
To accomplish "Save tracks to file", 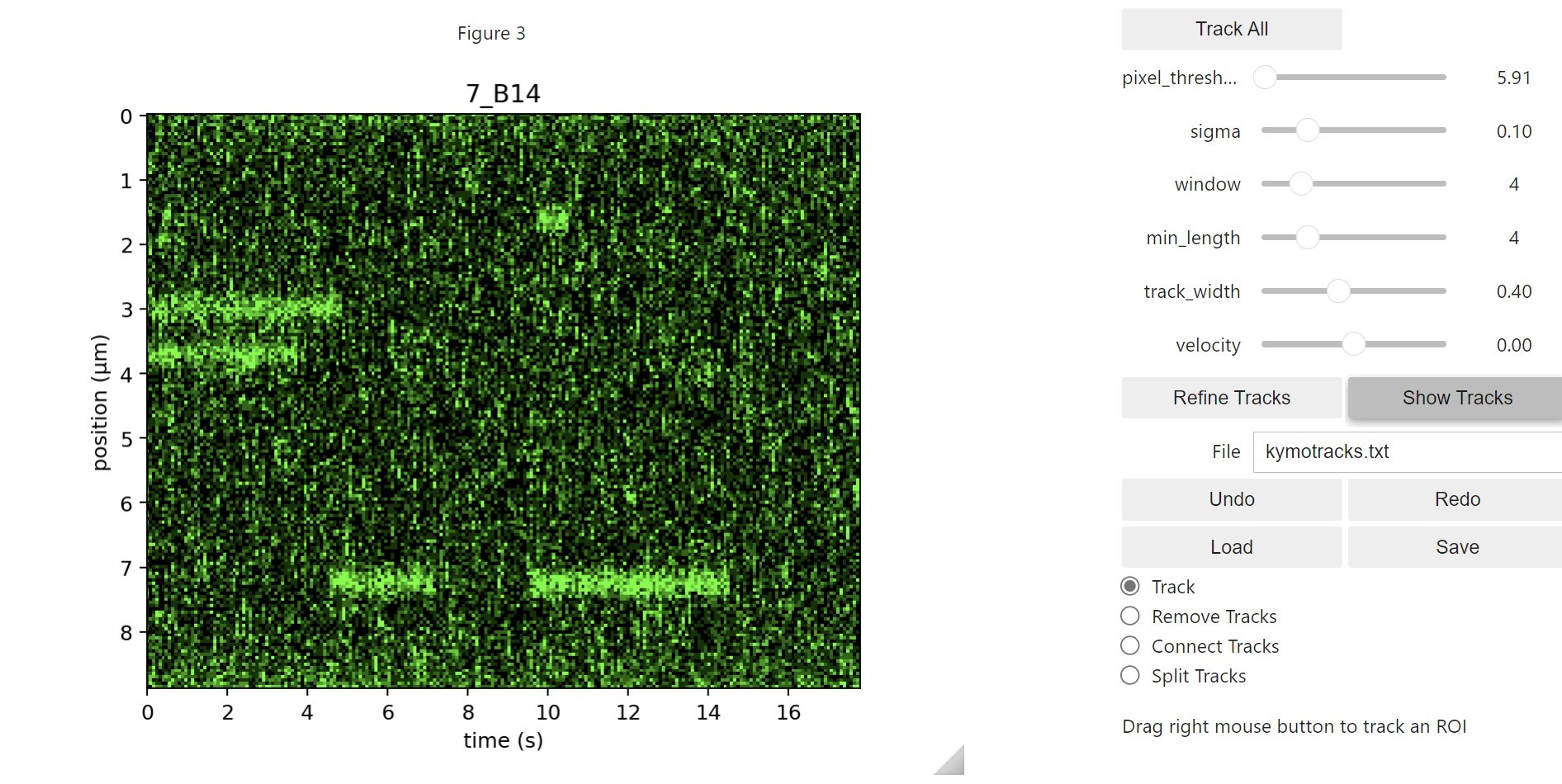I will pyautogui.click(x=1456, y=547).
